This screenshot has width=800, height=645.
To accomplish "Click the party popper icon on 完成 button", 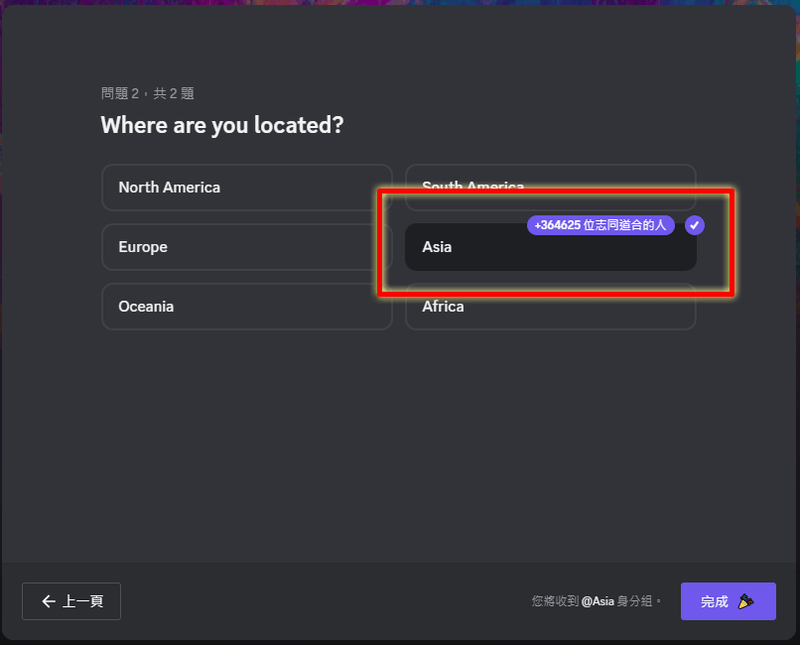I will pyautogui.click(x=746, y=602).
